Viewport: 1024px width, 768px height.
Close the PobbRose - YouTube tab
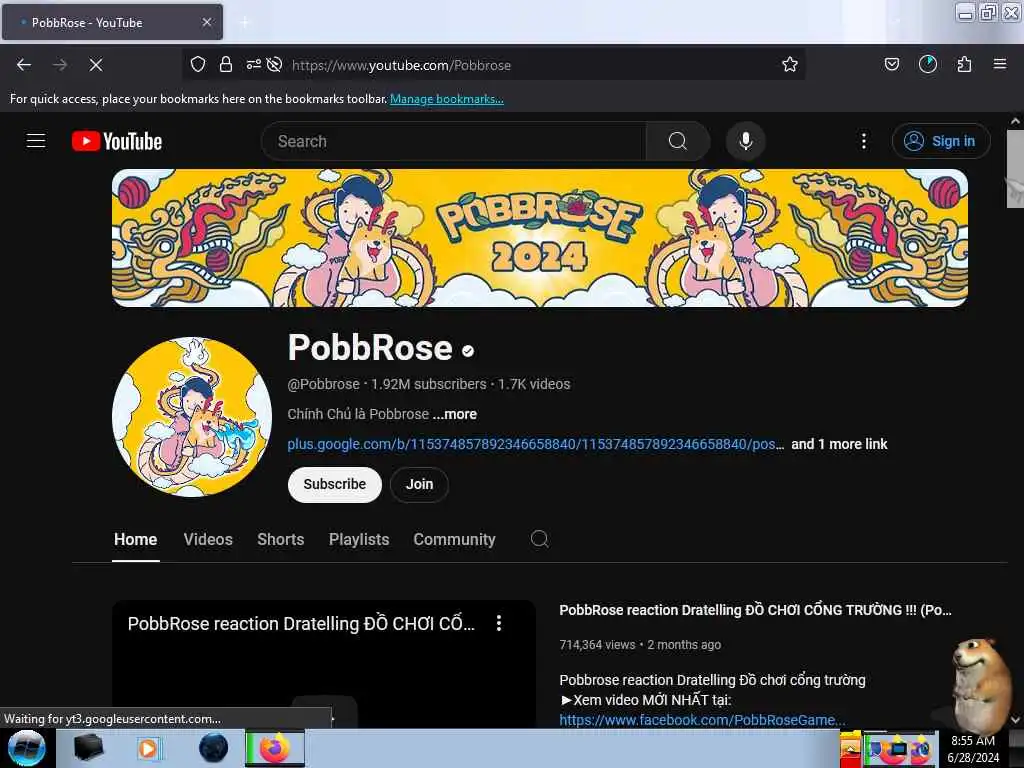coord(207,22)
